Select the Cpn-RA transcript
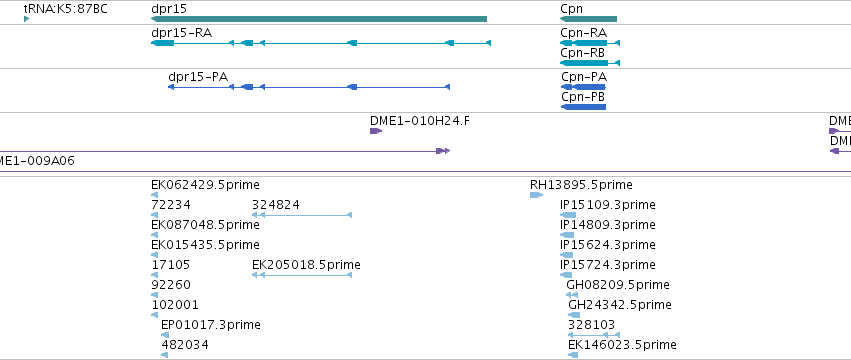This screenshot has width=851, height=360. 590,43
